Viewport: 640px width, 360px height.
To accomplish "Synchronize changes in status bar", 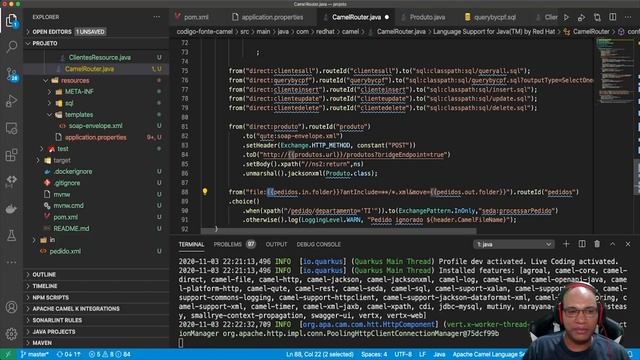I will tap(69, 354).
